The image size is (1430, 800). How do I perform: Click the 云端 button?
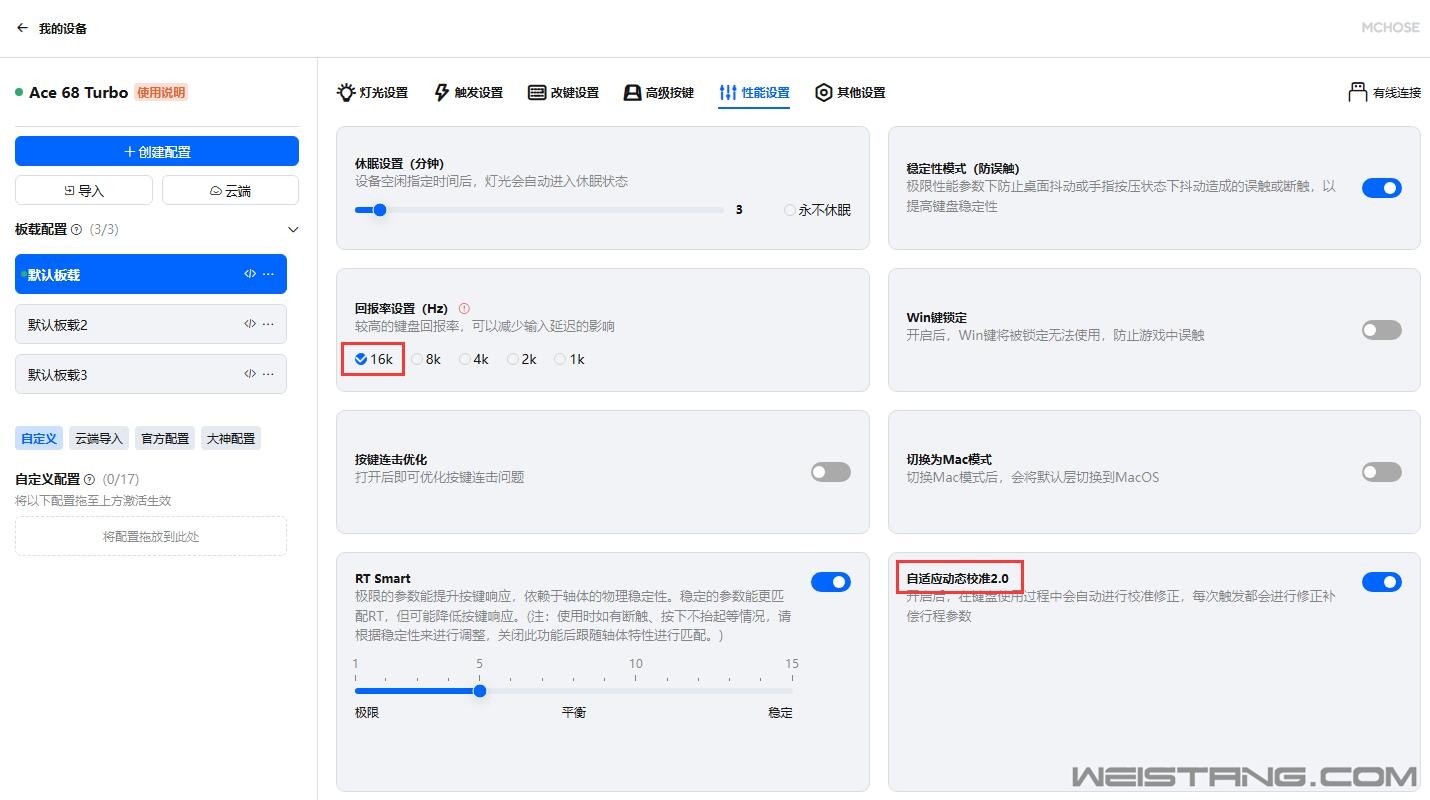point(230,190)
